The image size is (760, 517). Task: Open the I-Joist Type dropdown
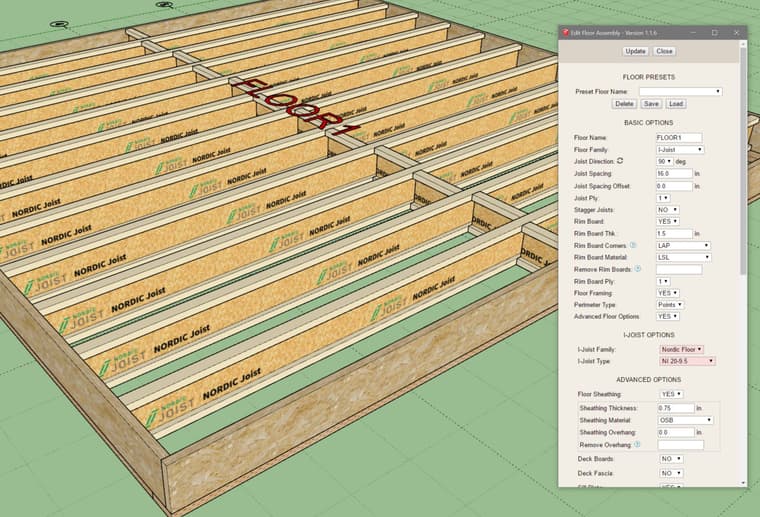[x=686, y=360]
